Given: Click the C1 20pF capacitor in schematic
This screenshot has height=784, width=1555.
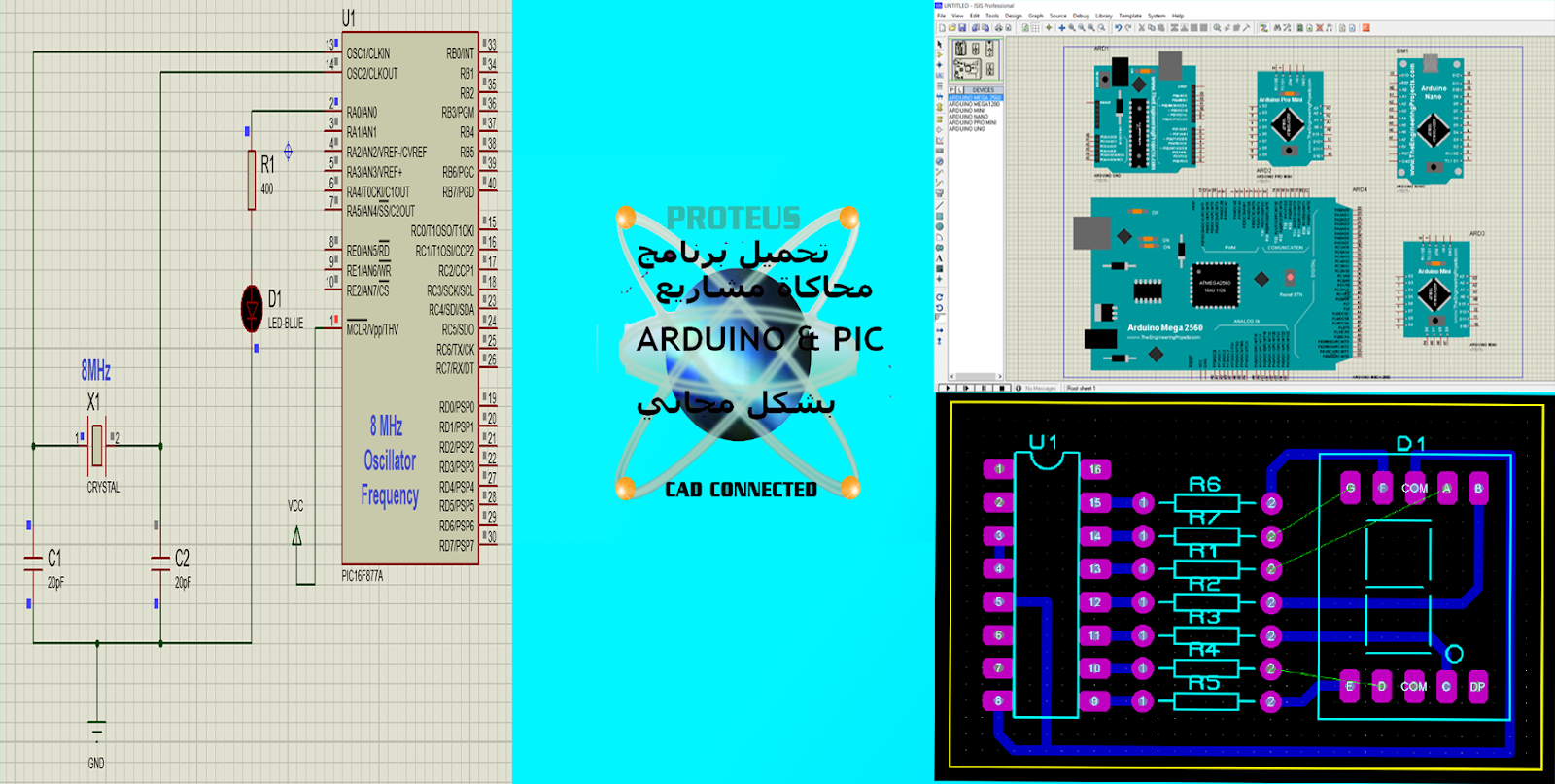Looking at the screenshot, I should 33,563.
